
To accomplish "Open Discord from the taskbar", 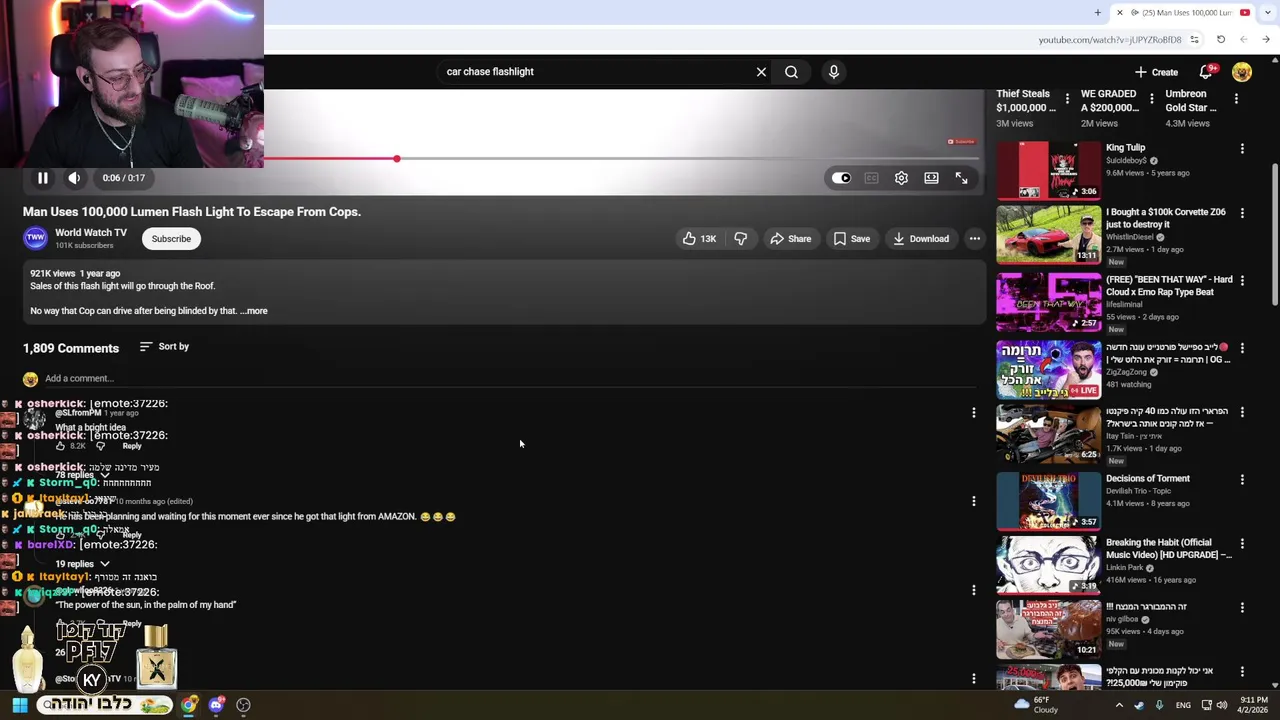I will pyautogui.click(x=216, y=705).
